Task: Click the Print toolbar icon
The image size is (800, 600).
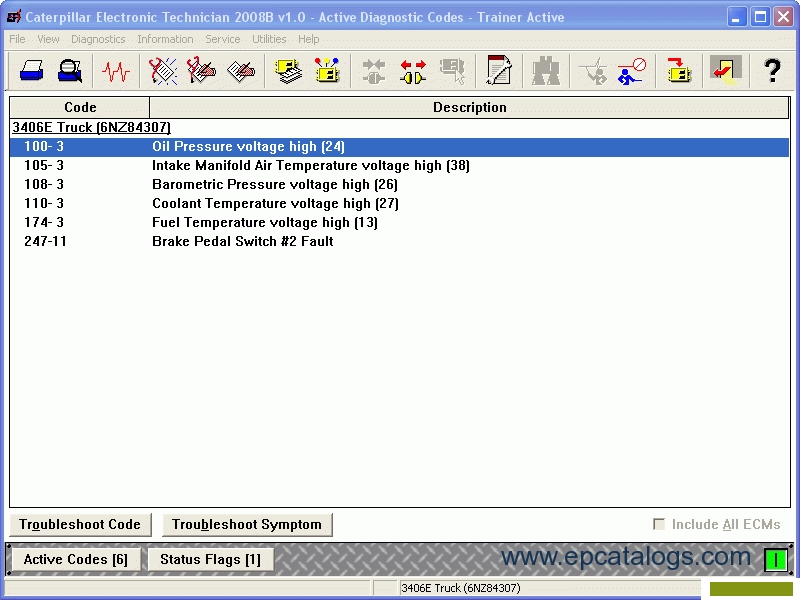Action: 31,71
